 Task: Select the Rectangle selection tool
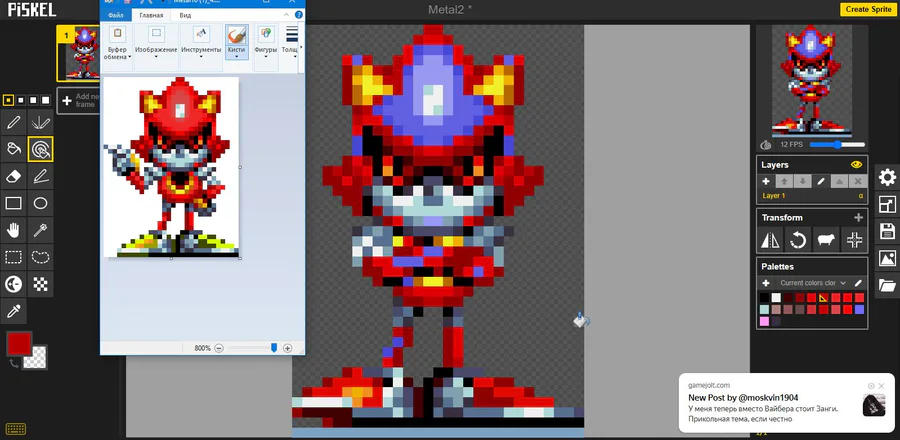pos(14,257)
